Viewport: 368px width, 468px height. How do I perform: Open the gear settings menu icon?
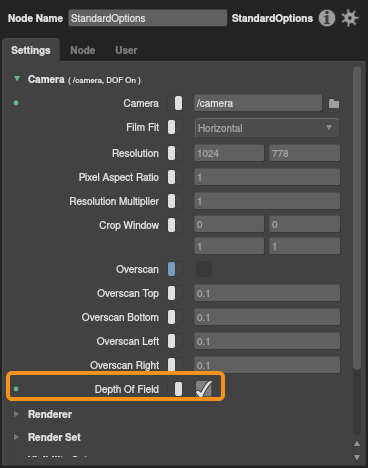[x=350, y=18]
